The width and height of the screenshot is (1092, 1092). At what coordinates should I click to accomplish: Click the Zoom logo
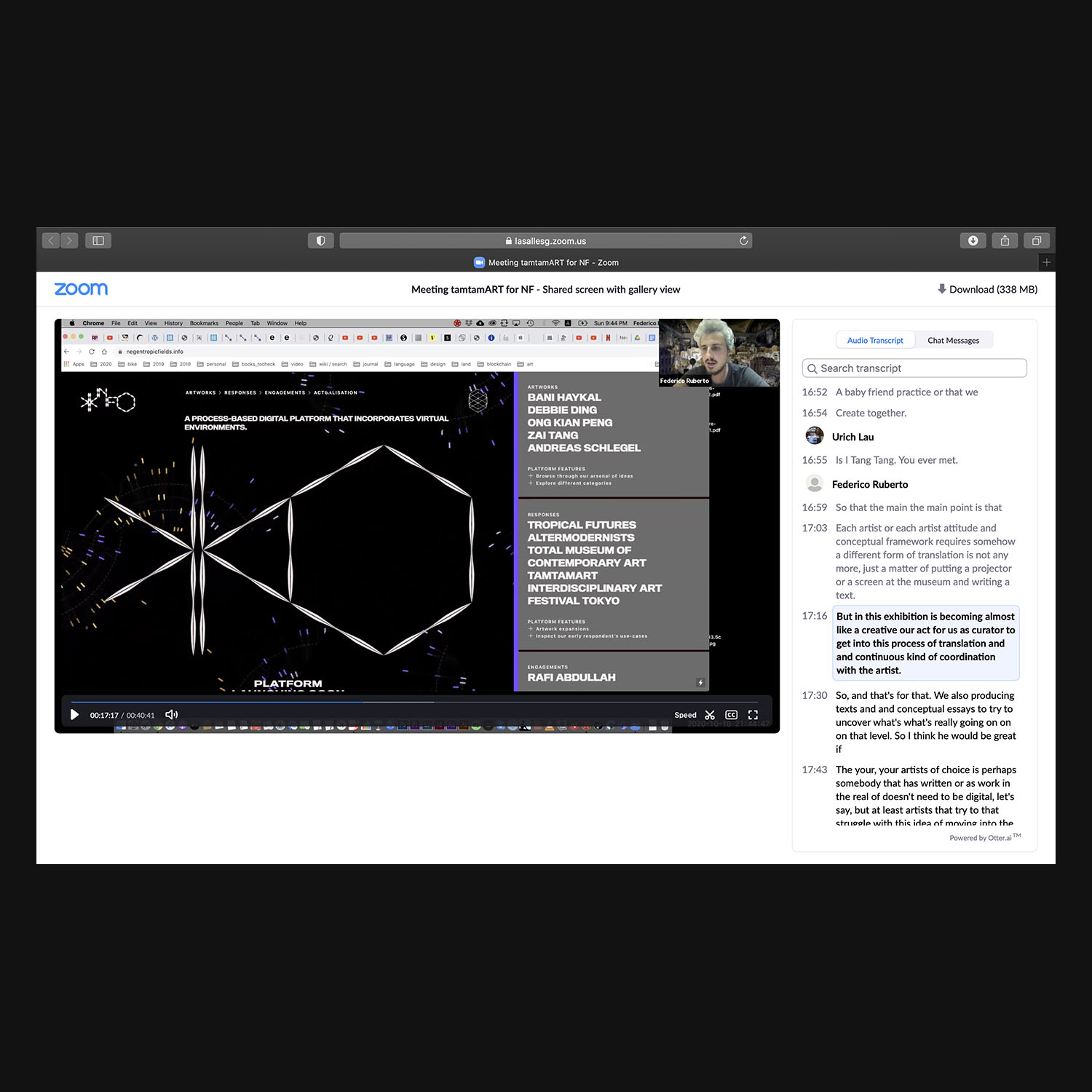(81, 289)
